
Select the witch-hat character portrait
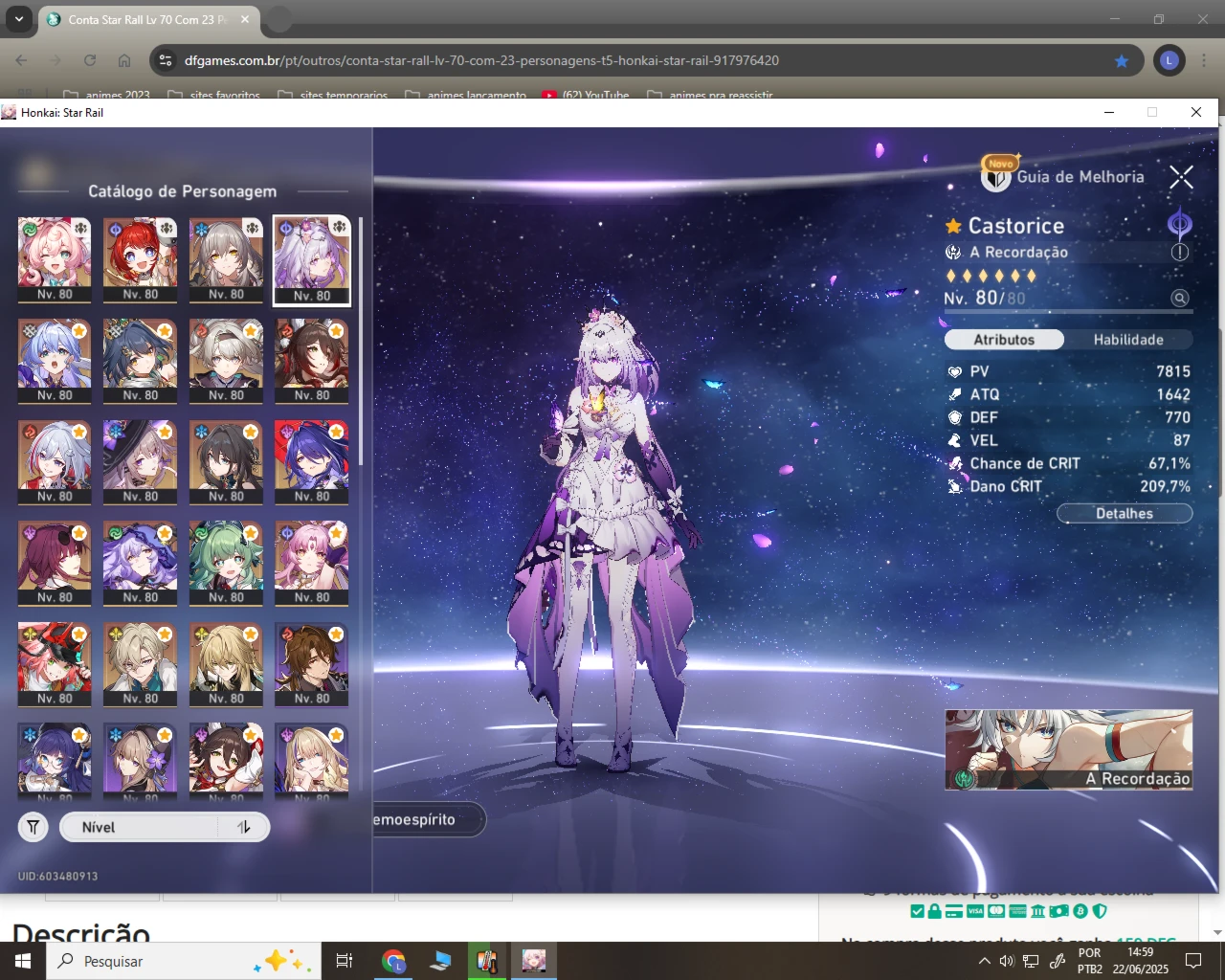coord(140,462)
